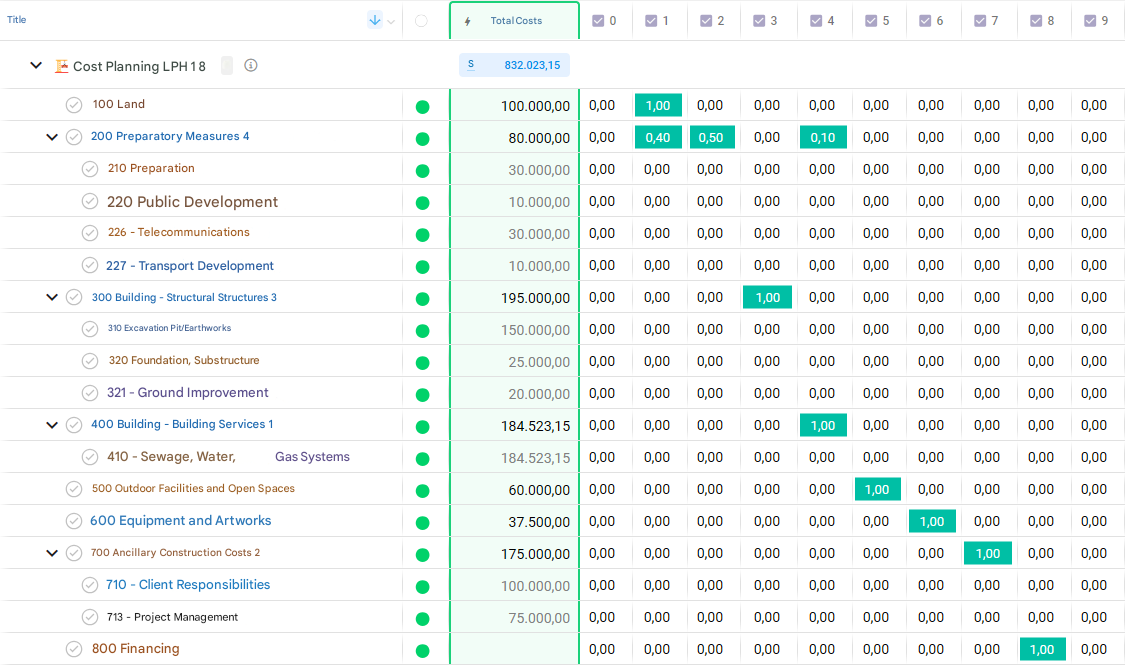Click the completion check circle for 100 Land
The height and width of the screenshot is (665, 1125).
point(74,105)
